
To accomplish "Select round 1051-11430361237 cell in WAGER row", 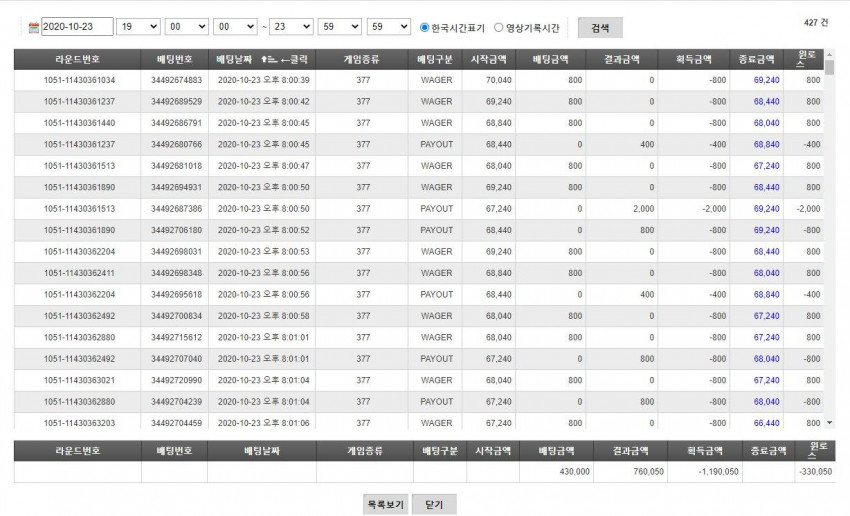I will [79, 101].
